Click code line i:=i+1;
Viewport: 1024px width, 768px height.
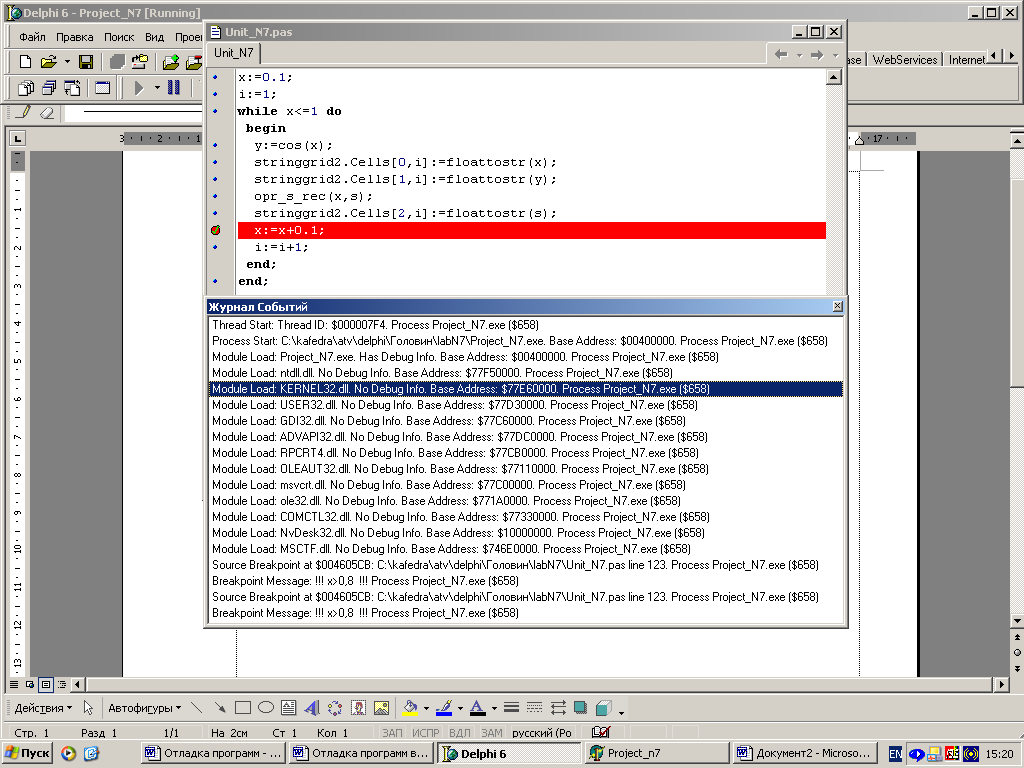tap(281, 247)
